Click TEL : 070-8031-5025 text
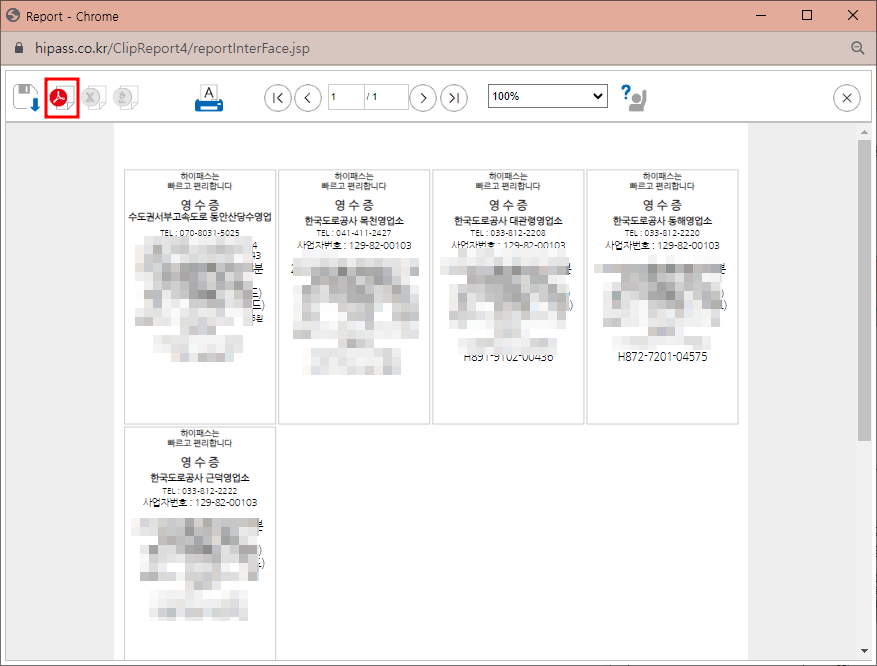The image size is (877, 666). (200, 233)
